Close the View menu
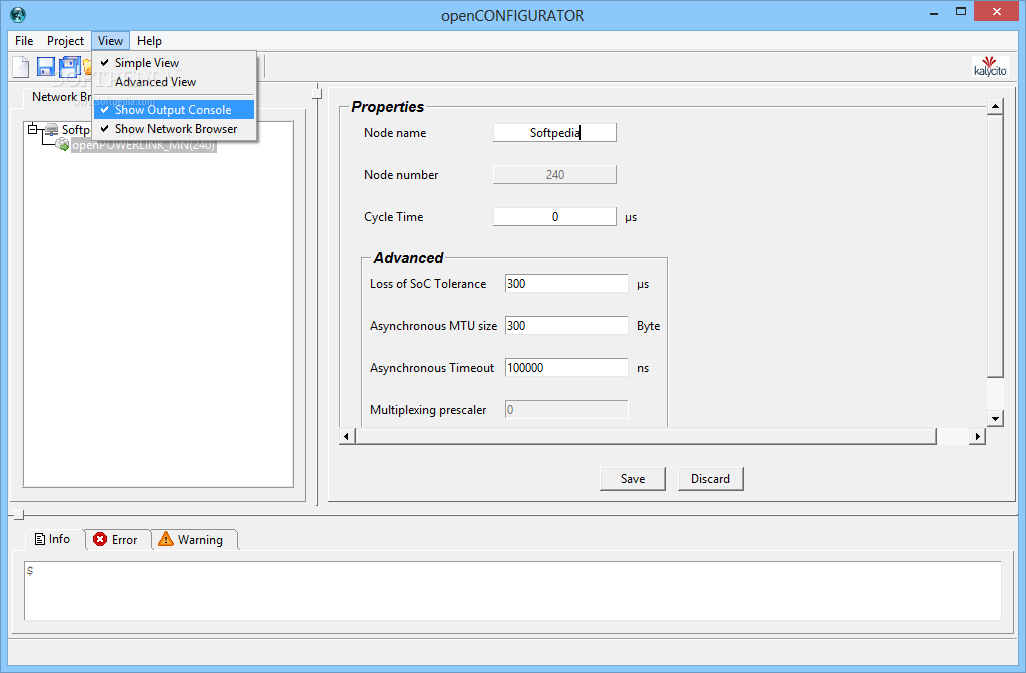Image resolution: width=1026 pixels, height=673 pixels. point(111,41)
